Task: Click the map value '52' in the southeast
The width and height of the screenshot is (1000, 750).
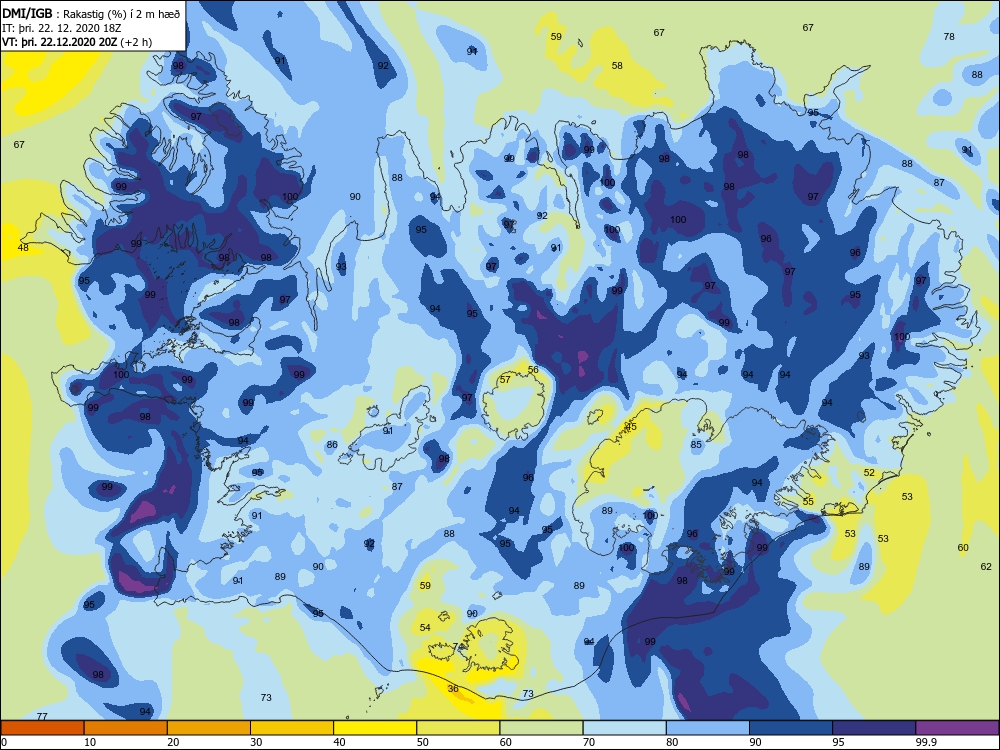Action: (x=869, y=473)
